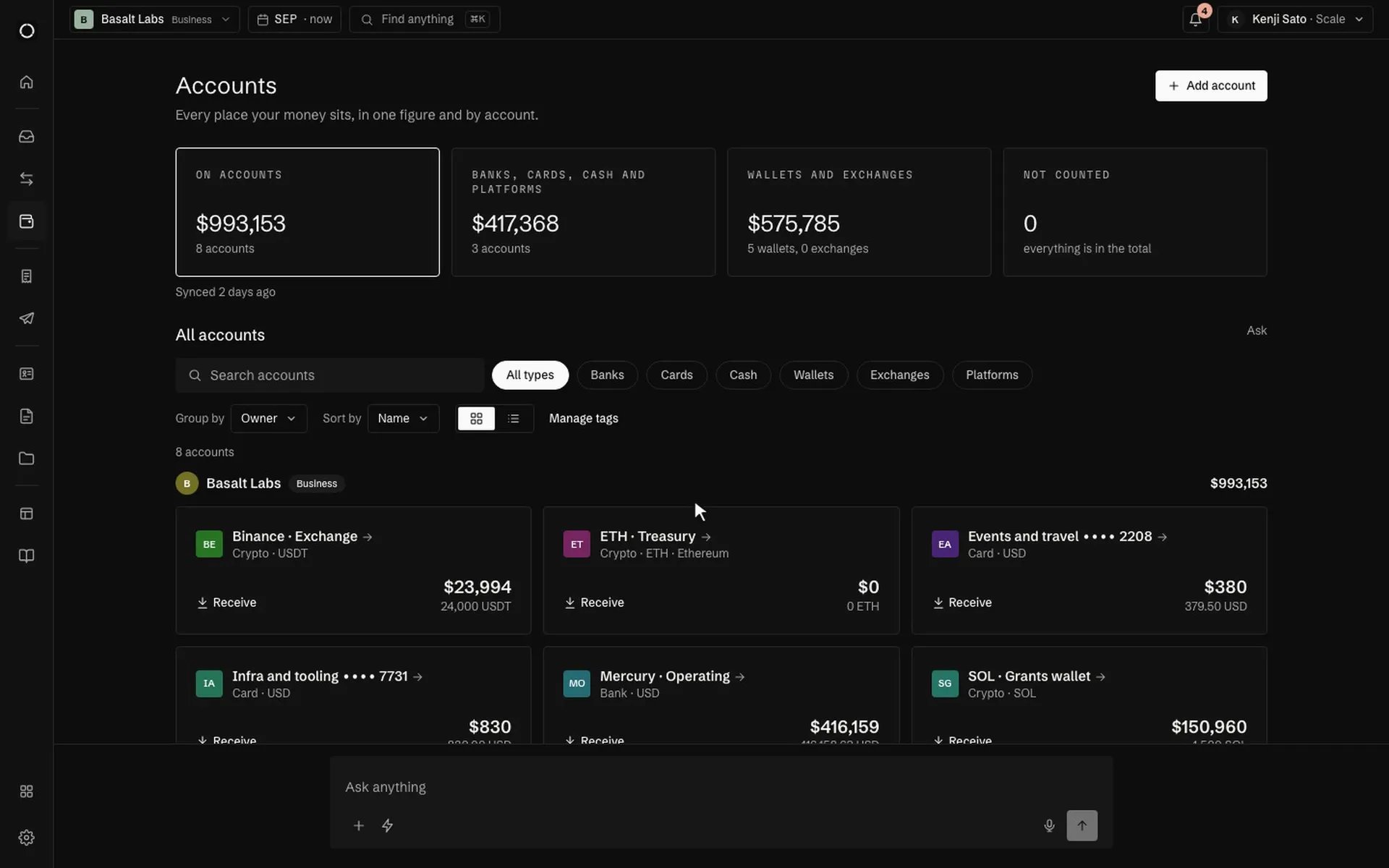1389x868 pixels.
Task: Select the On accounts summary card
Action: click(x=307, y=212)
